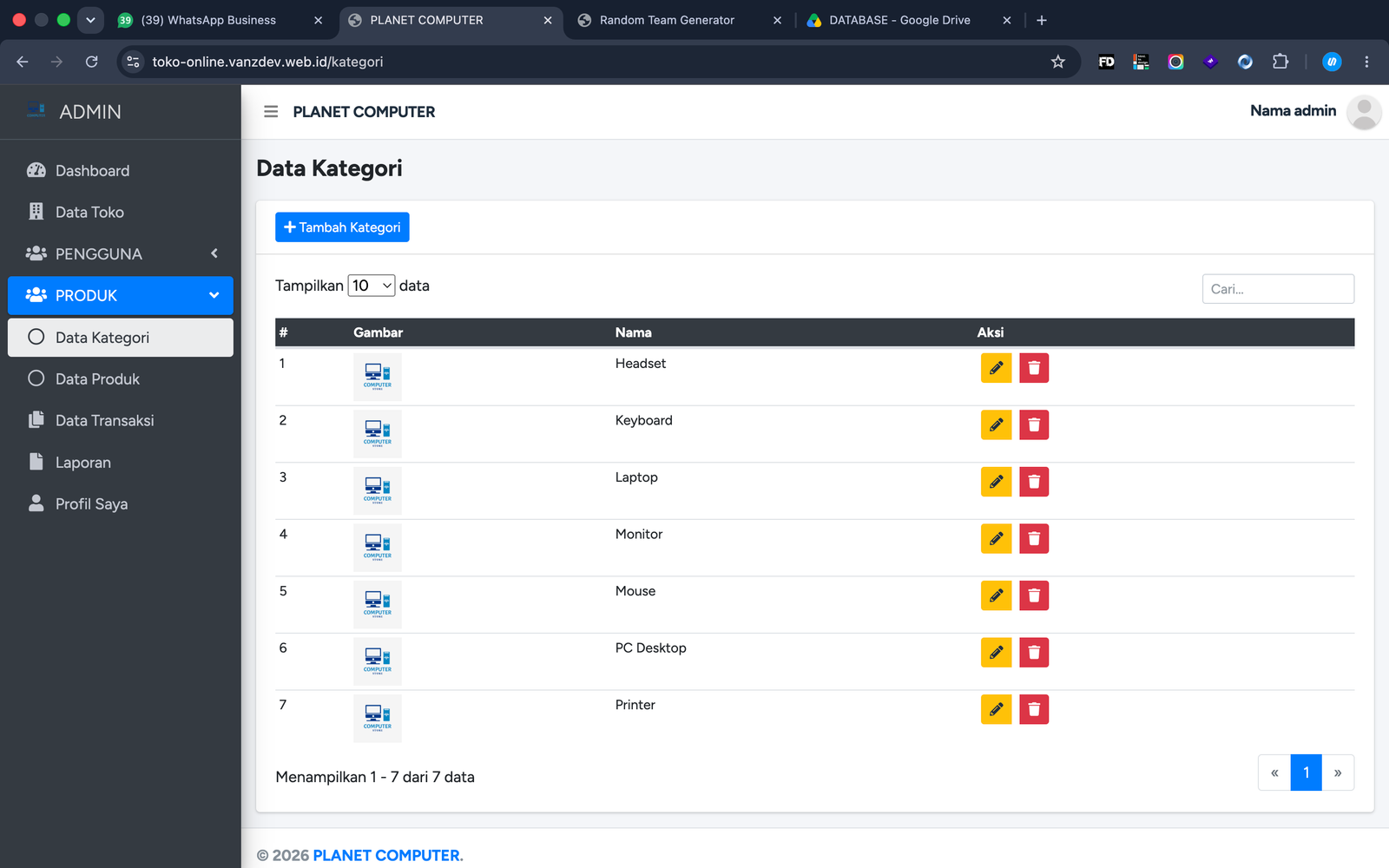Remove the Monitor category with trash icon
Screen dimensions: 1389x868
[1034, 539]
